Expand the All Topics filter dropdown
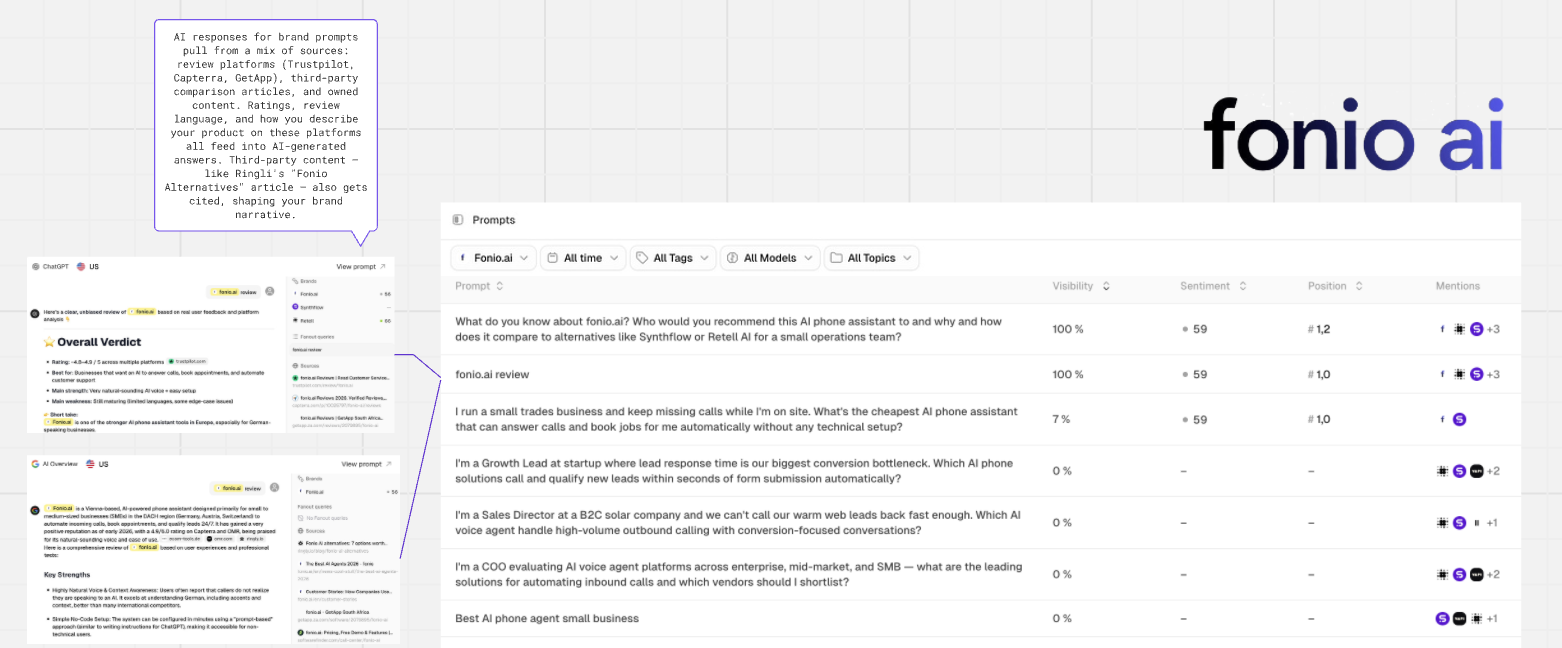The image size is (1562, 648). tap(872, 258)
